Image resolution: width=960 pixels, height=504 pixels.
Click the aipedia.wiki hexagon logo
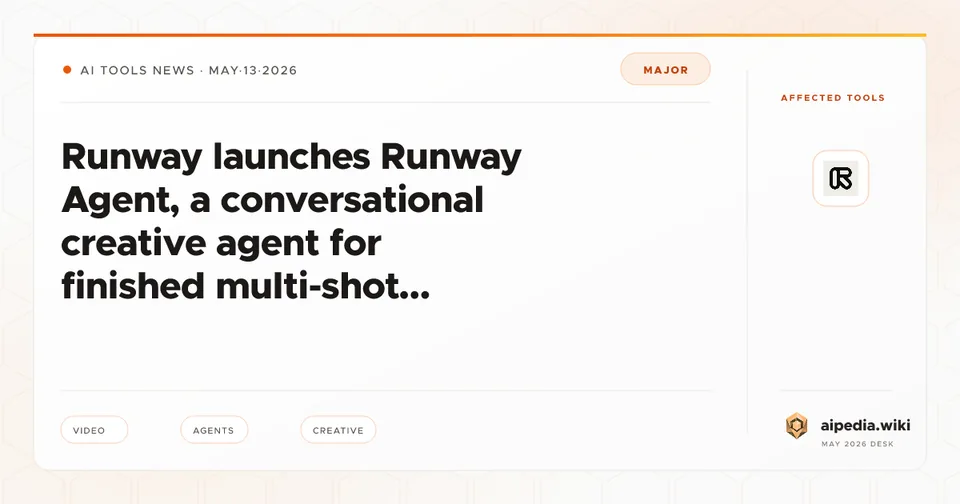click(x=797, y=426)
